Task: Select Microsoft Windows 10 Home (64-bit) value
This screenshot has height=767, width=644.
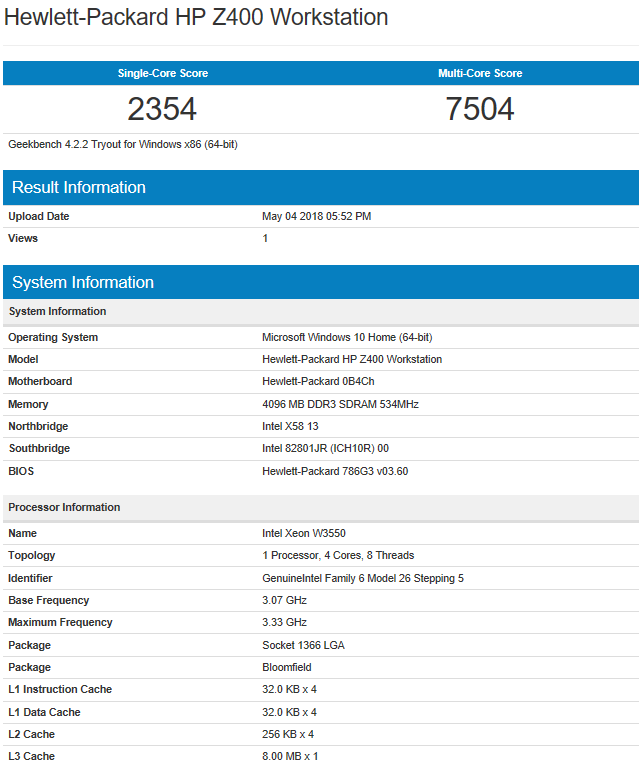Action: 347,338
